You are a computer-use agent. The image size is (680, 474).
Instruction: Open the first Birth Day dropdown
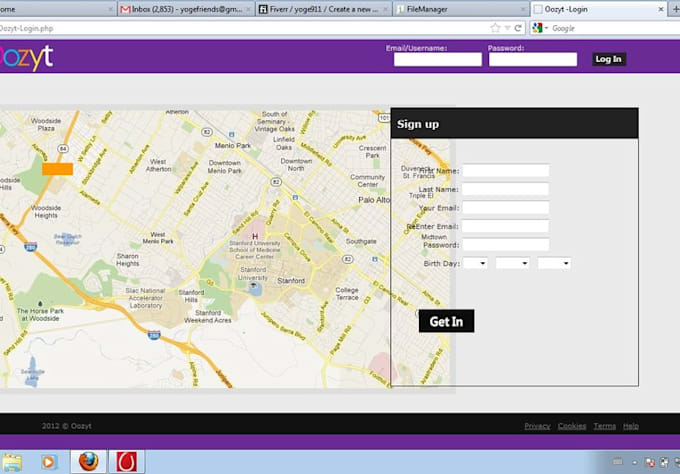pyautogui.click(x=475, y=263)
